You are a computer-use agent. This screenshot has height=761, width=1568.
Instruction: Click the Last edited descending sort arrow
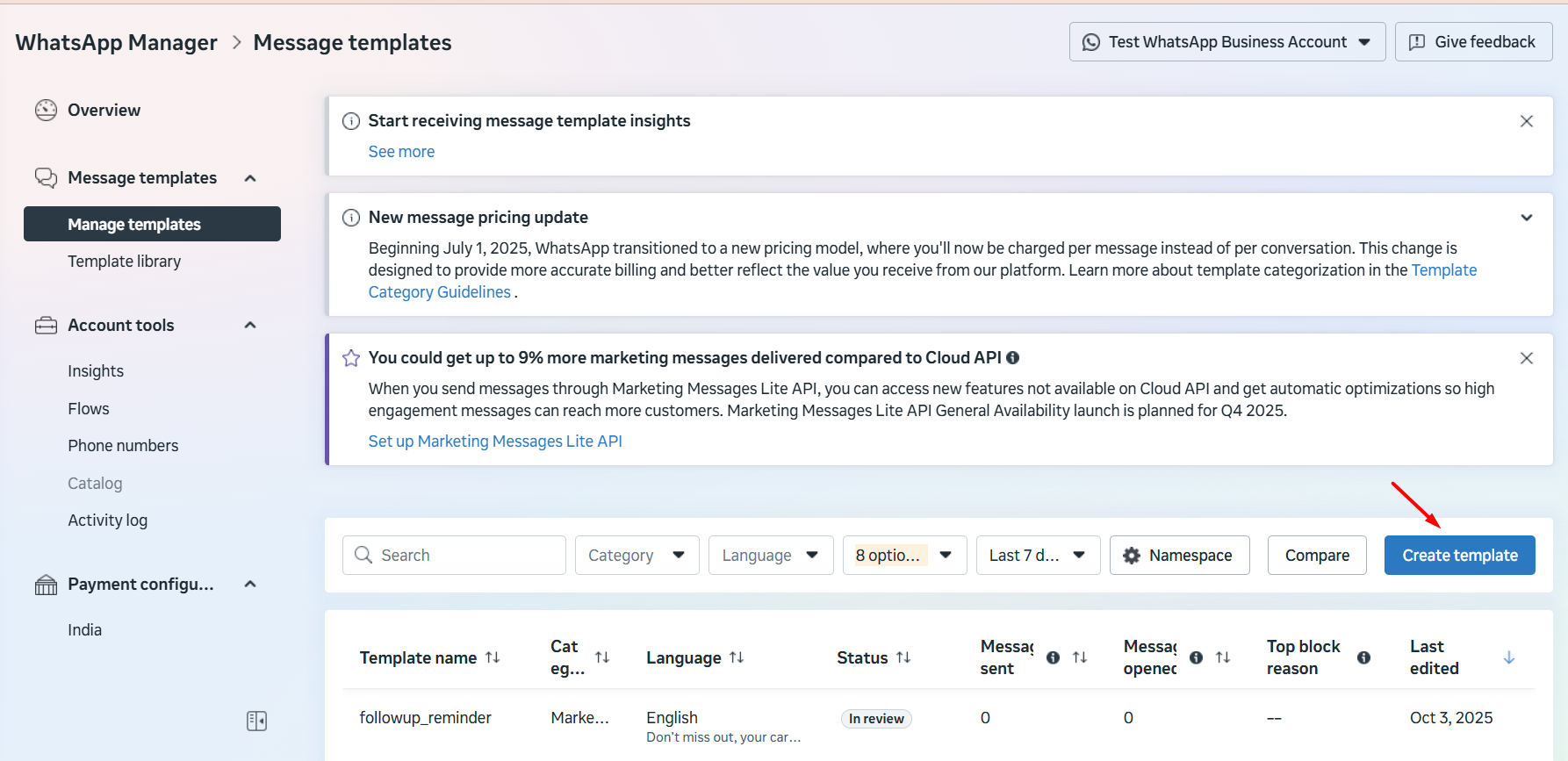pyautogui.click(x=1508, y=657)
